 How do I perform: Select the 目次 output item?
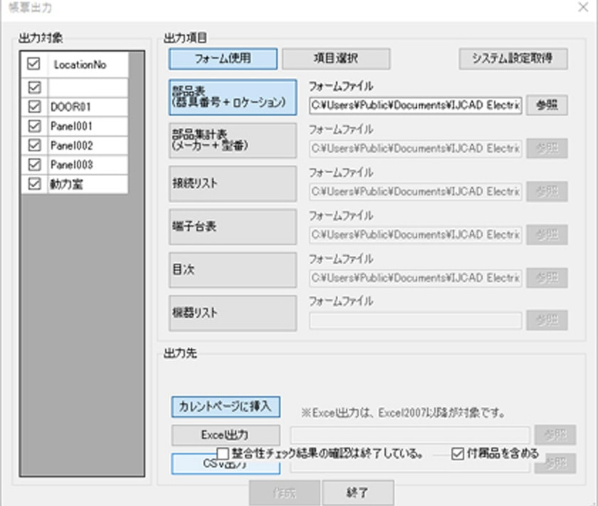233,270
